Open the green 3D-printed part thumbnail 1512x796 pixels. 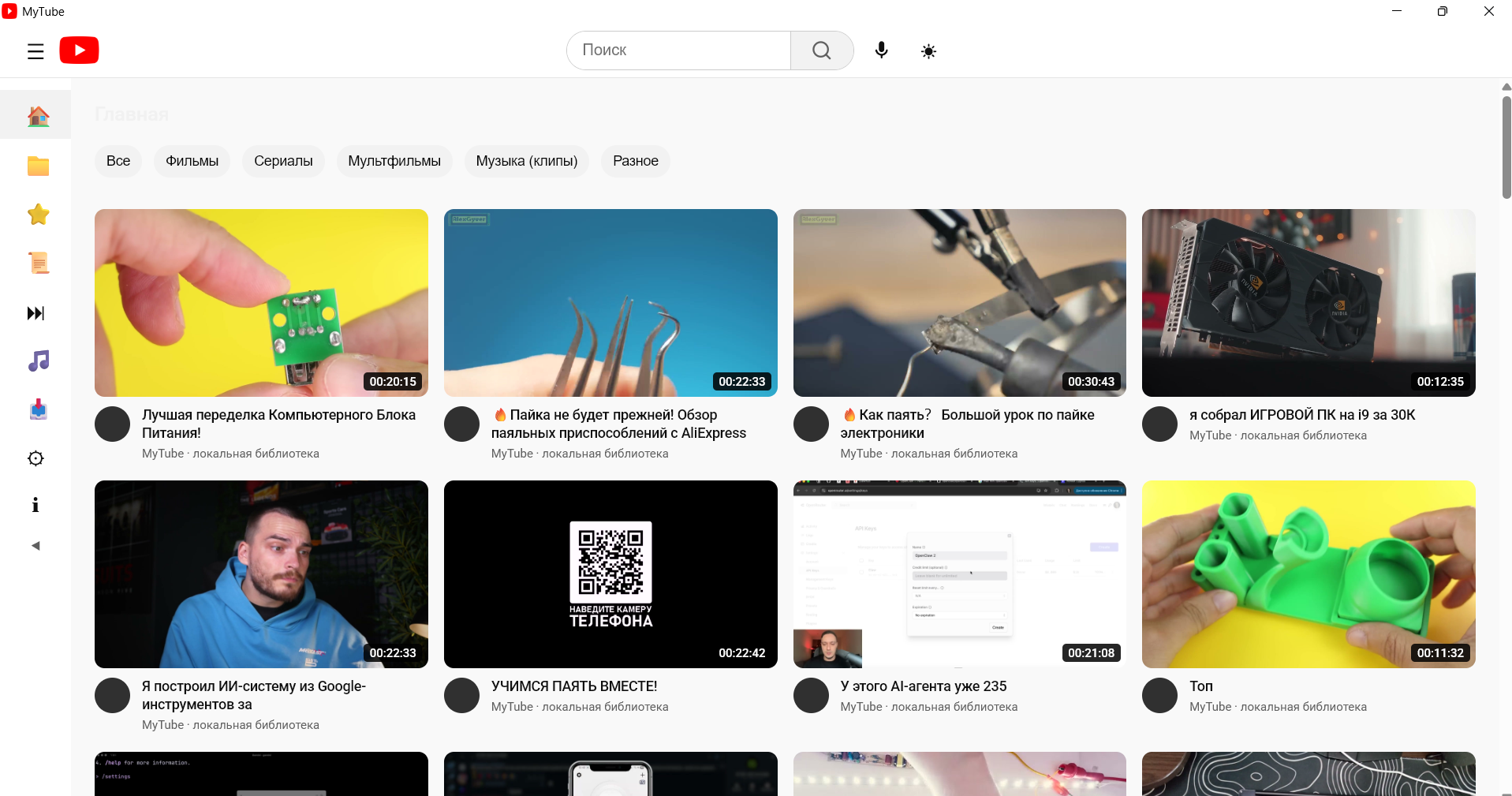pyautogui.click(x=1309, y=574)
